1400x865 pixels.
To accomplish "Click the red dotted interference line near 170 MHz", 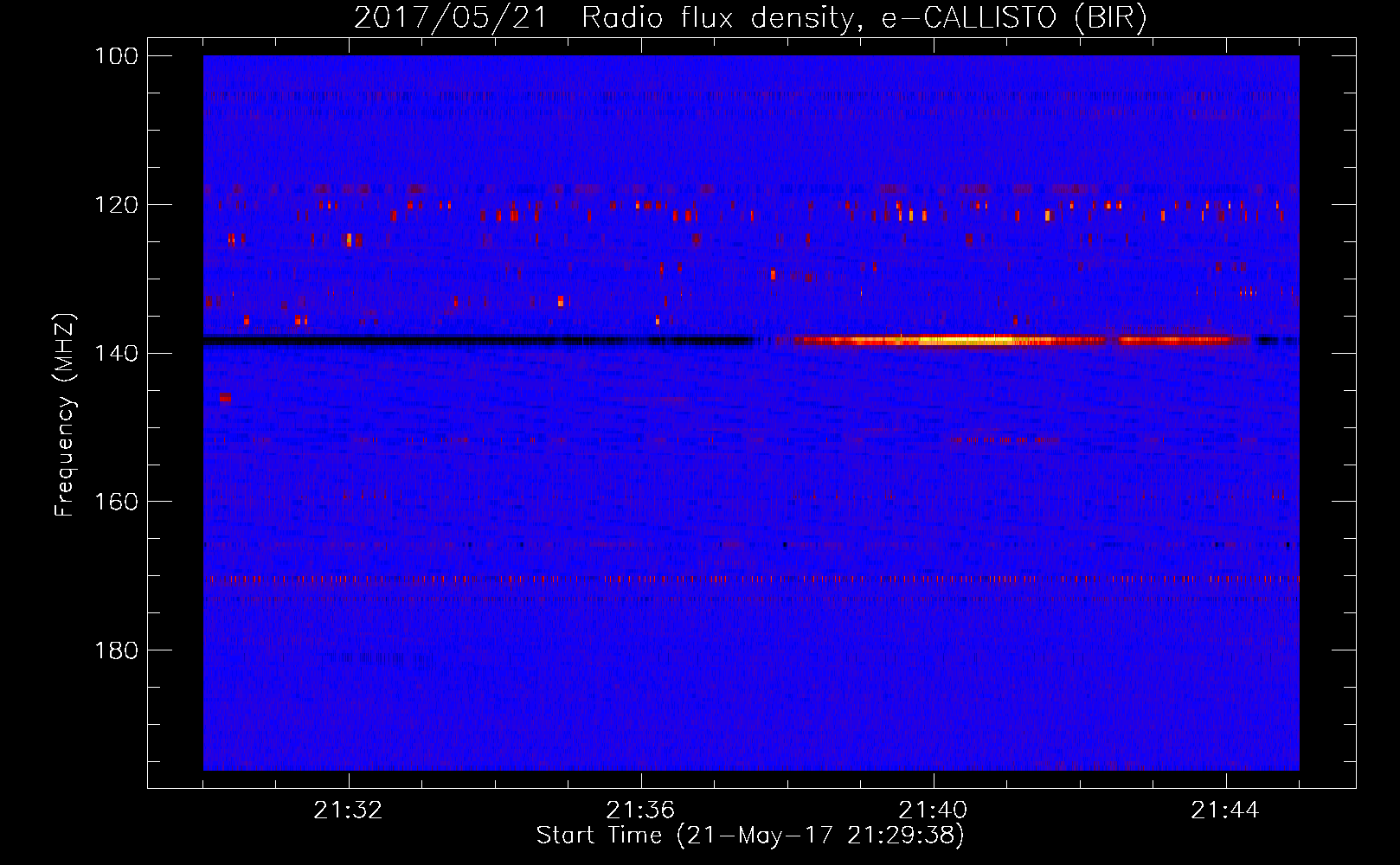I will point(751,579).
